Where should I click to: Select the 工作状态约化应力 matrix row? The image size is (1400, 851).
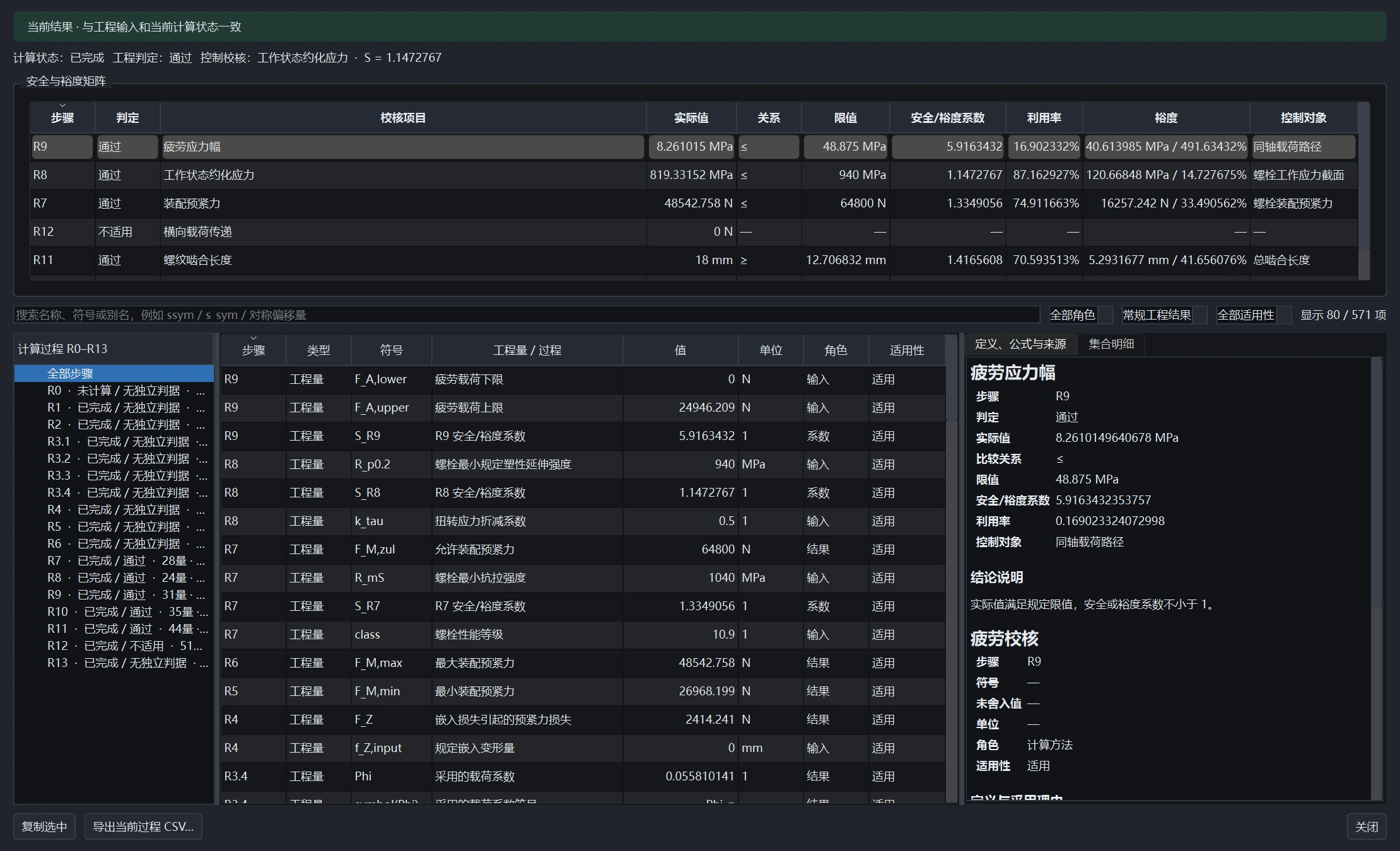693,175
